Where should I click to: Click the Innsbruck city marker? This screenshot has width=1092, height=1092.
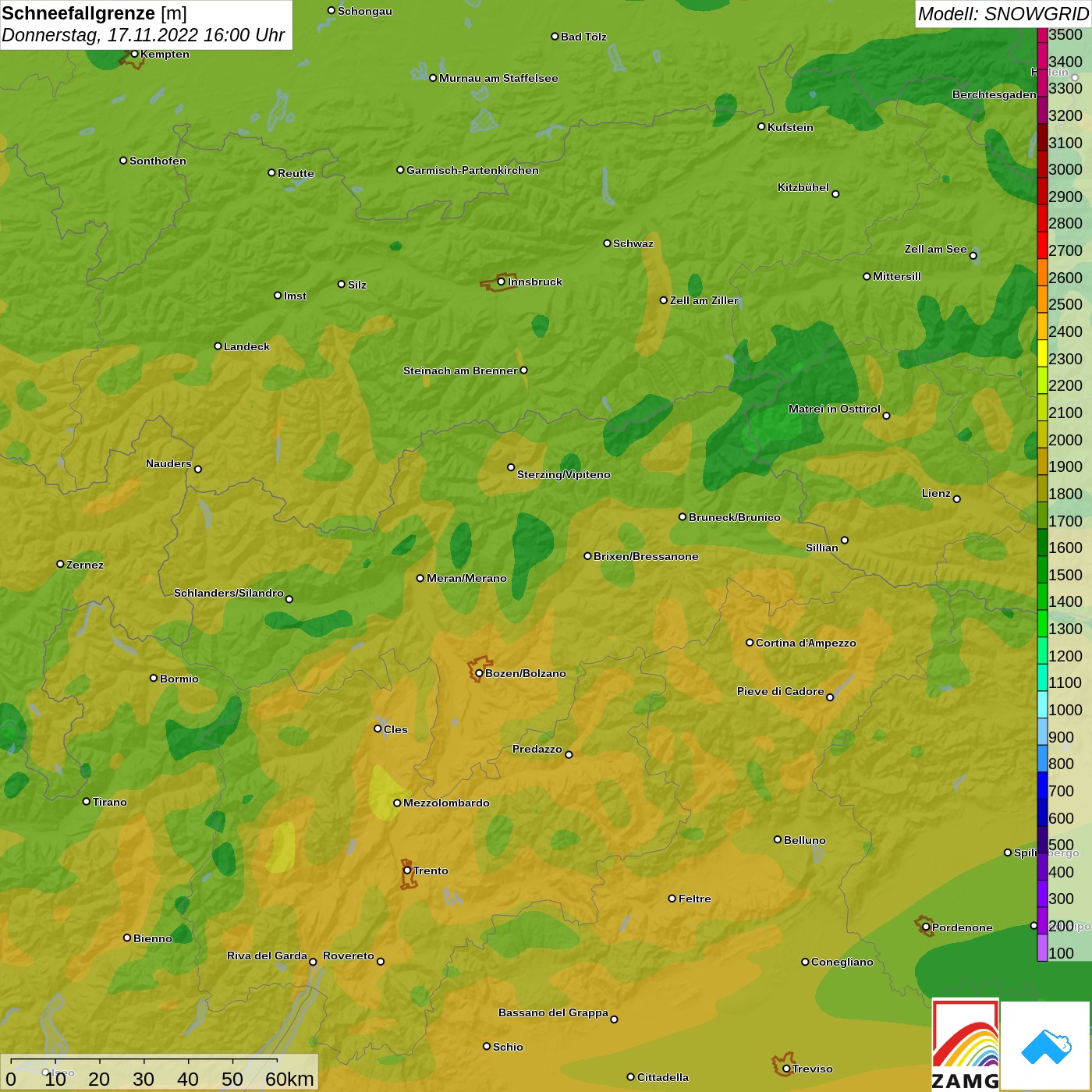point(501,282)
